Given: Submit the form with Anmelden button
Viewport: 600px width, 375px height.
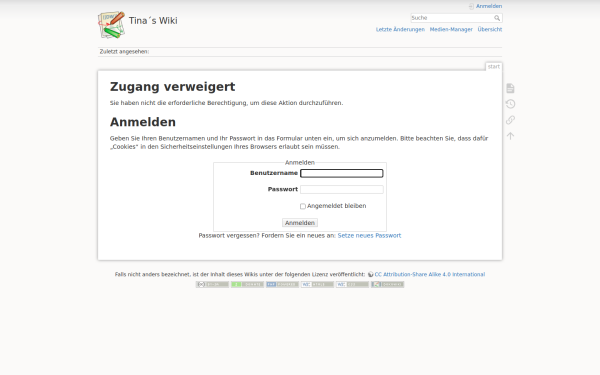Looking at the screenshot, I should (300, 223).
